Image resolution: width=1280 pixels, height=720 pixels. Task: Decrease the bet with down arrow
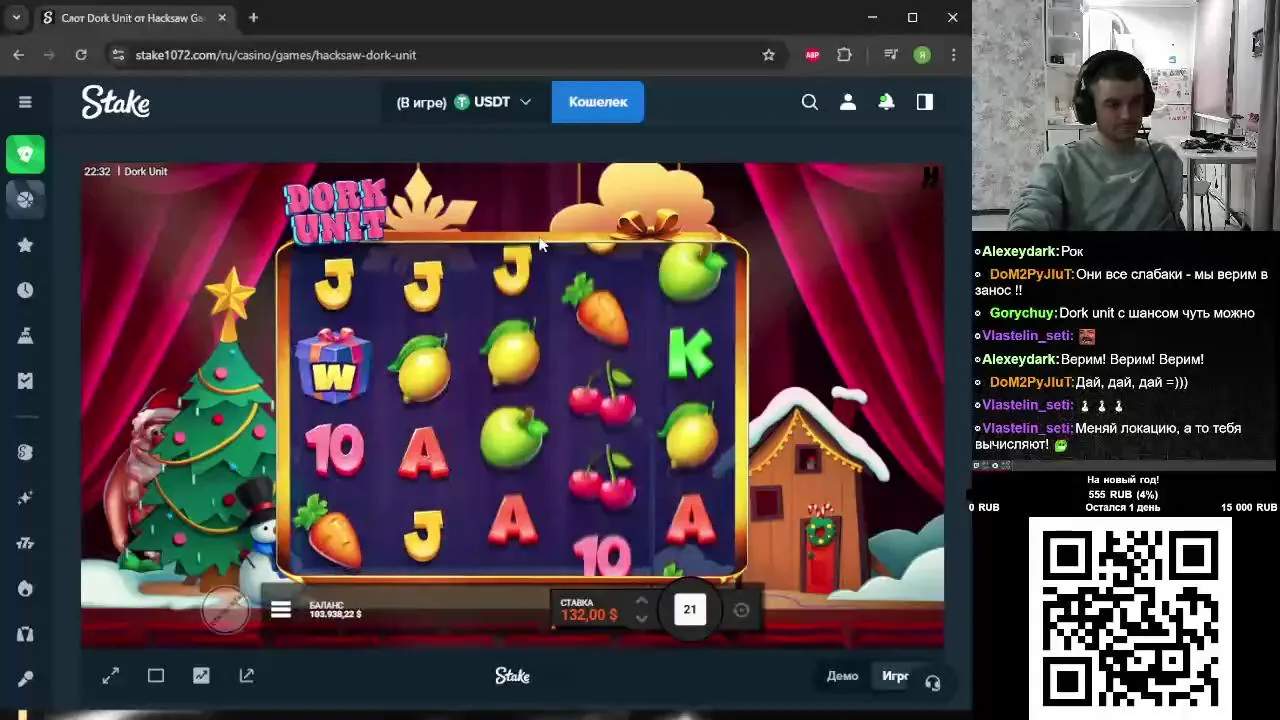(641, 619)
